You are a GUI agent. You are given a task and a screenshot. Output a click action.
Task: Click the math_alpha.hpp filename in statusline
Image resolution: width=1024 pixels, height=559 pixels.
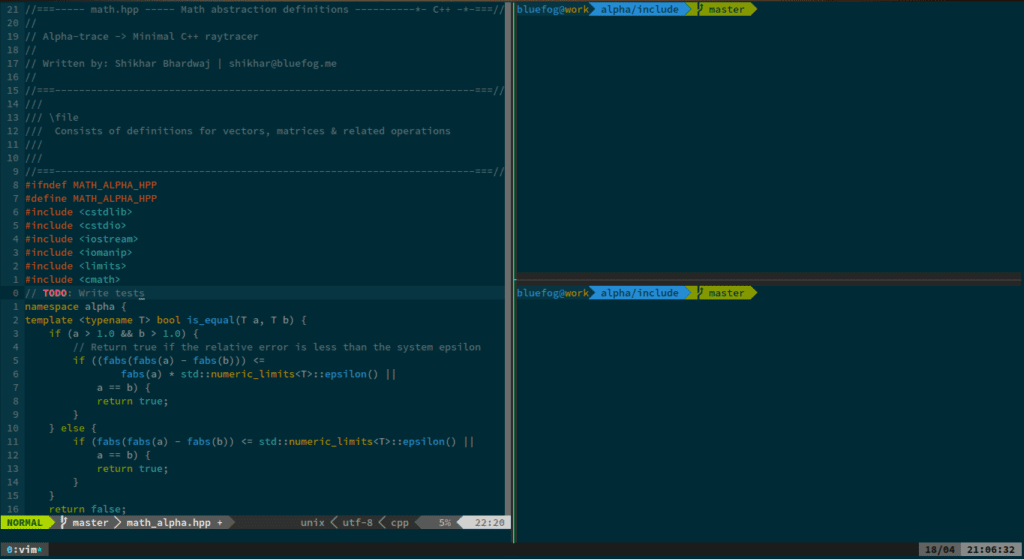166,522
